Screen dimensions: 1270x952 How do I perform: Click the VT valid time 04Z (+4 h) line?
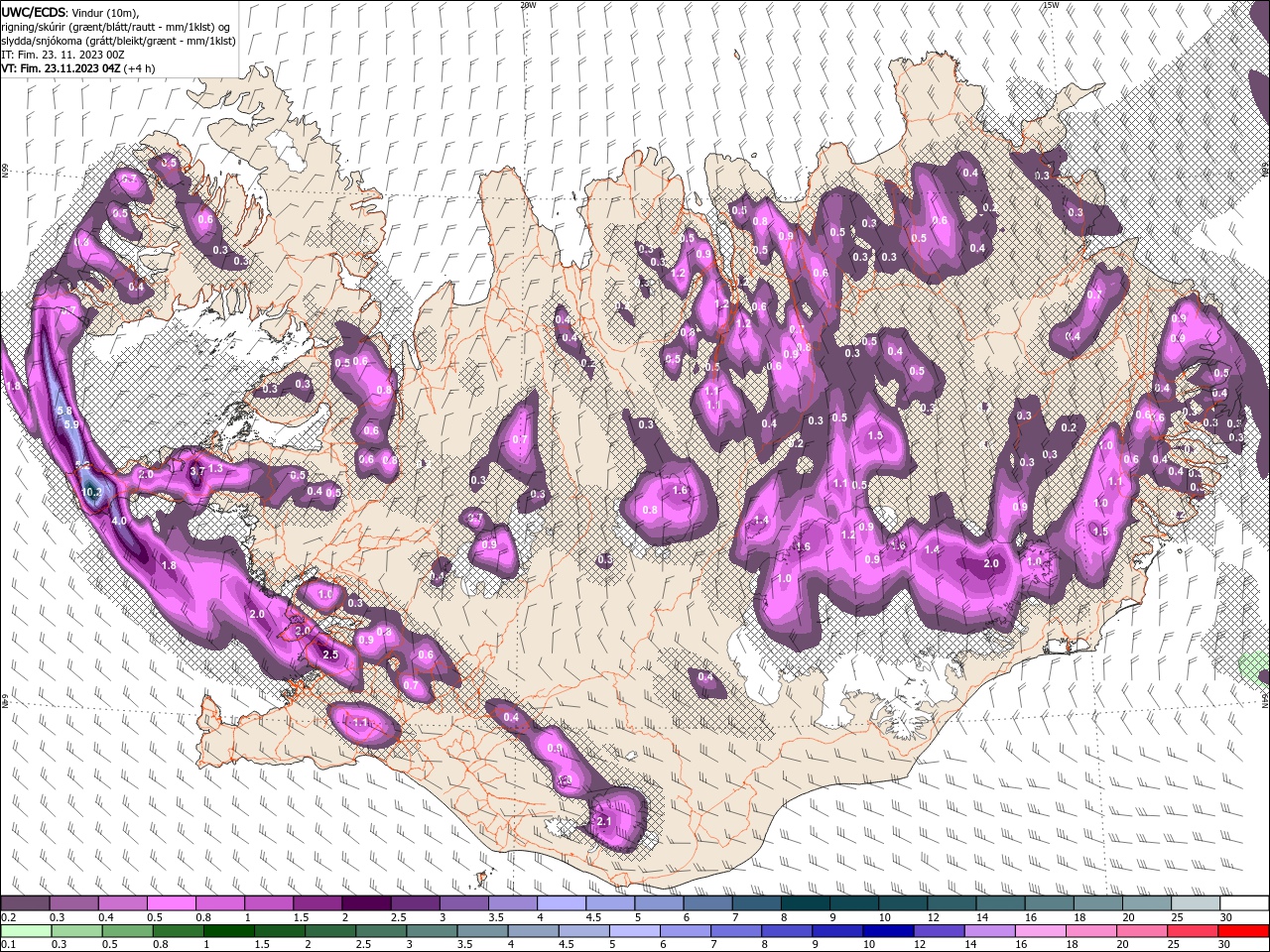(x=77, y=68)
